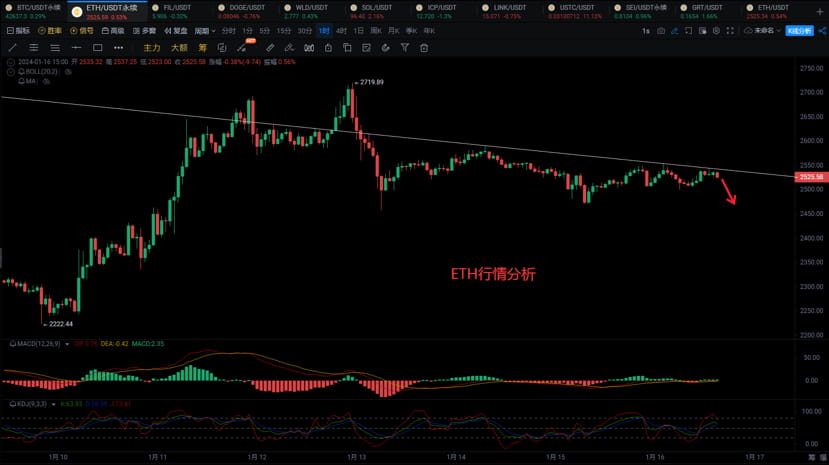The image size is (829, 465).
Task: Switch to GRT/USDT tab
Action: tap(706, 12)
